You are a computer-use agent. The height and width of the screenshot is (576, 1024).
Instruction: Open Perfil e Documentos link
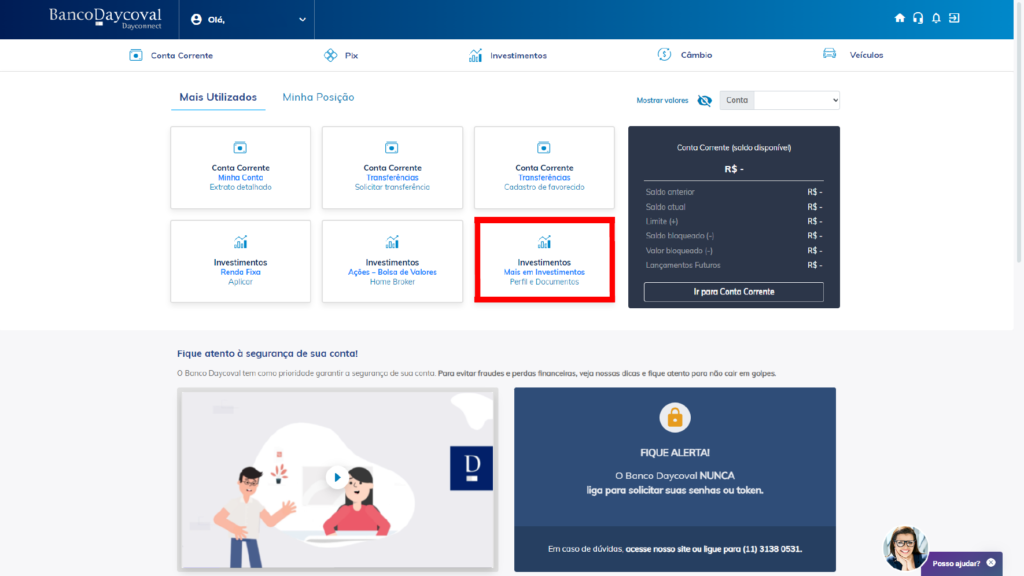pyautogui.click(x=544, y=282)
